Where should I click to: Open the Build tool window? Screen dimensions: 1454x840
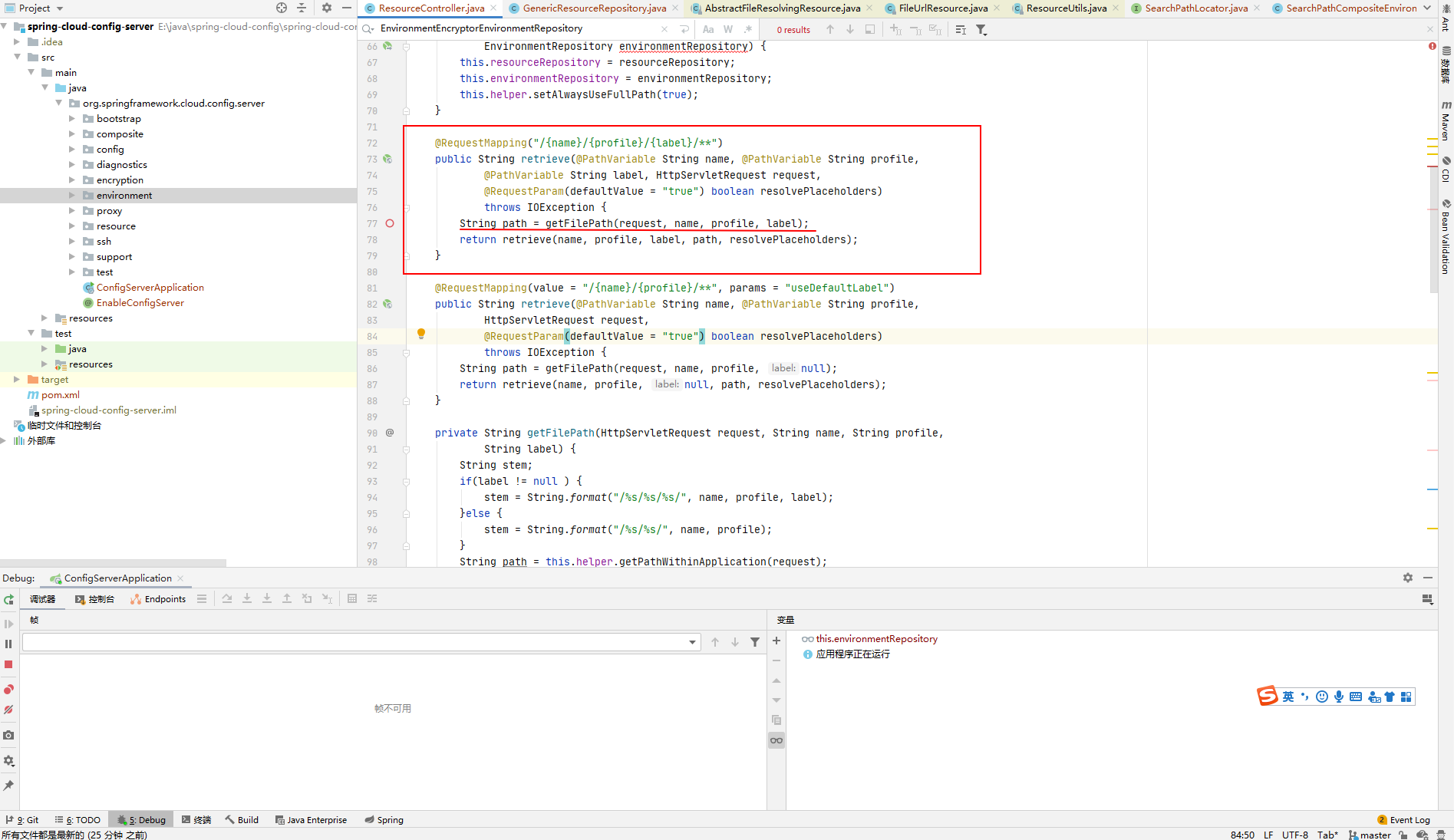click(242, 819)
